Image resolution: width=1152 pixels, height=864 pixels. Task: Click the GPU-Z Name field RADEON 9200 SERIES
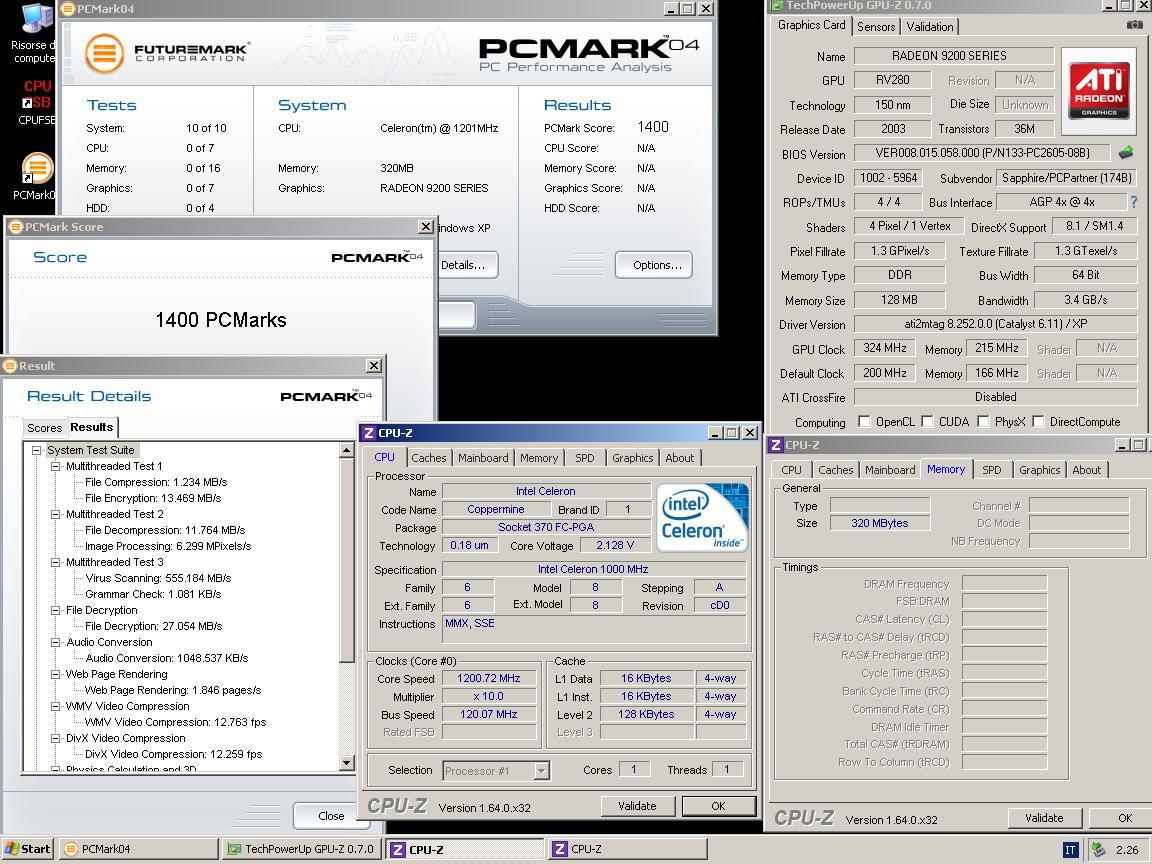954,56
